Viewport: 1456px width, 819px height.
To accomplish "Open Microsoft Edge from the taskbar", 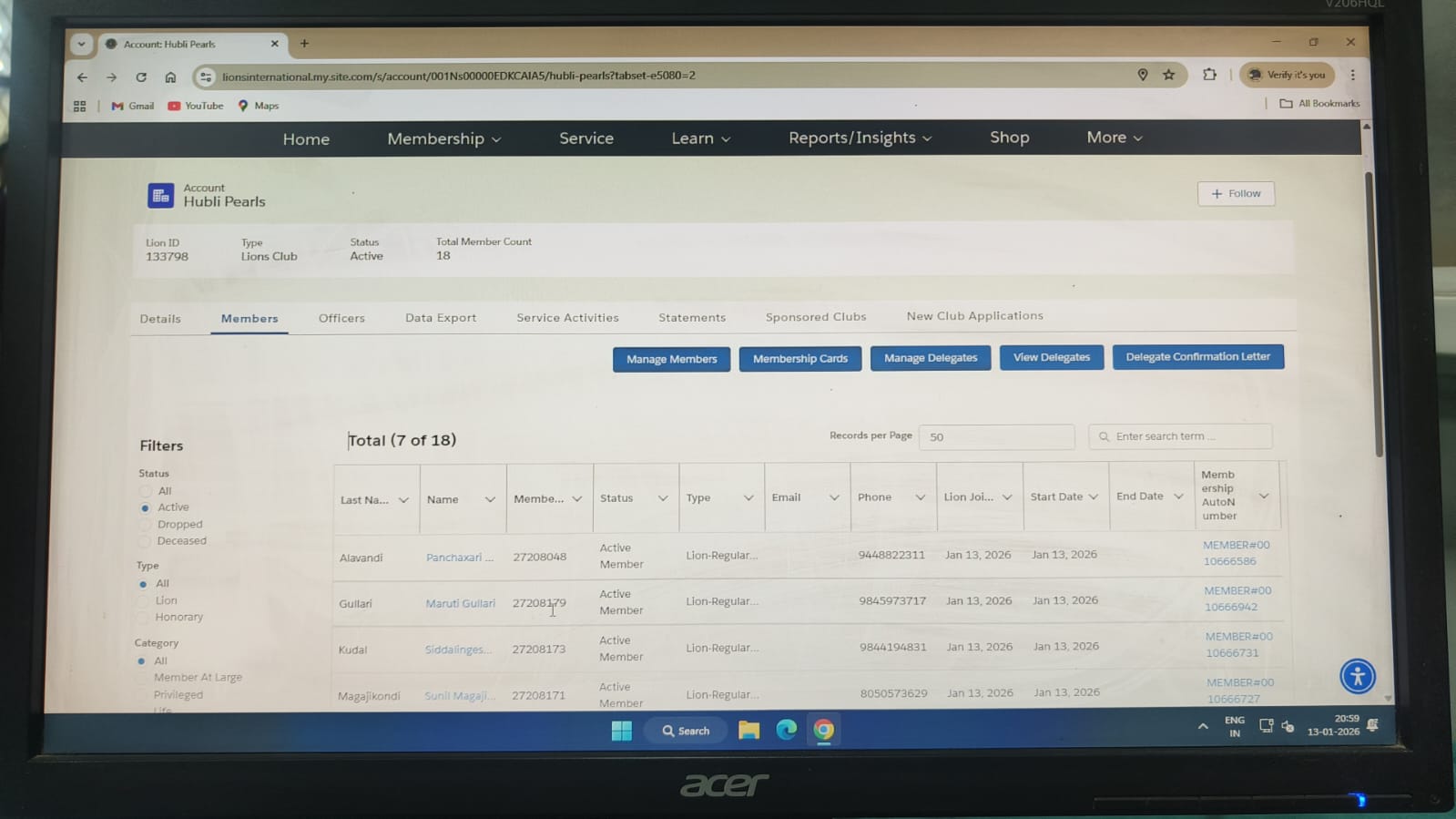I will (786, 730).
